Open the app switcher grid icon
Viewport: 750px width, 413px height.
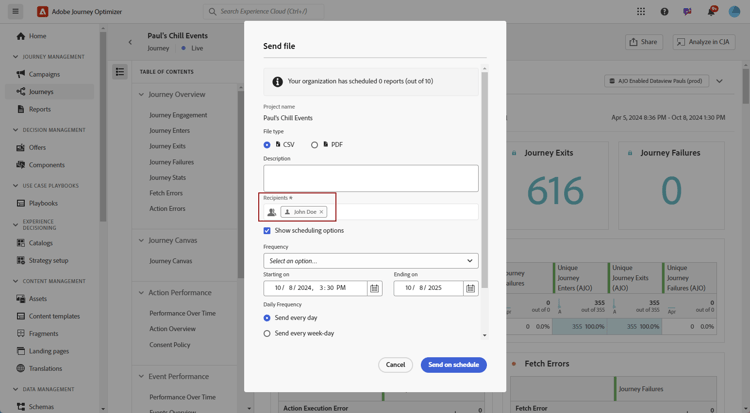point(641,11)
